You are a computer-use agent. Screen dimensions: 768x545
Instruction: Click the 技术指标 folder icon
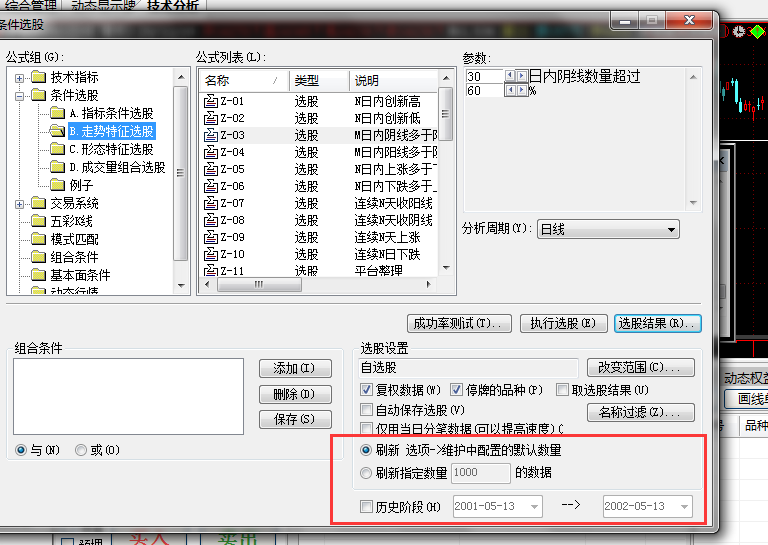coord(38,77)
